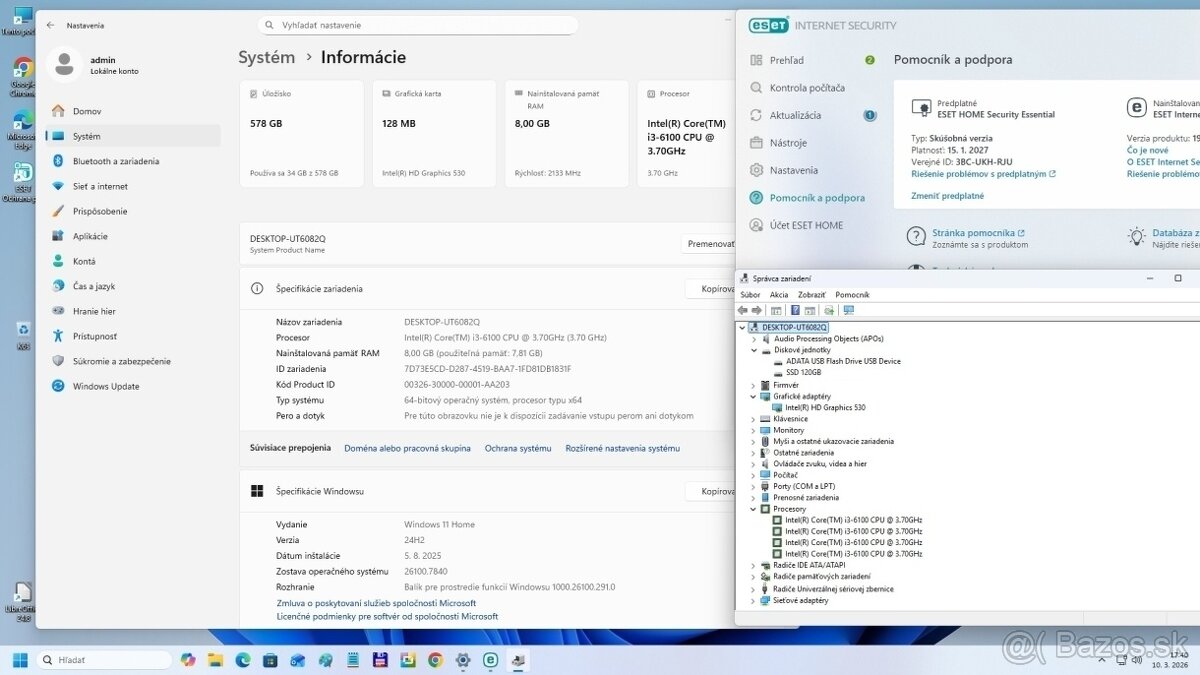Collapse the Procesory tree node
The width and height of the screenshot is (1200, 675).
click(x=754, y=509)
